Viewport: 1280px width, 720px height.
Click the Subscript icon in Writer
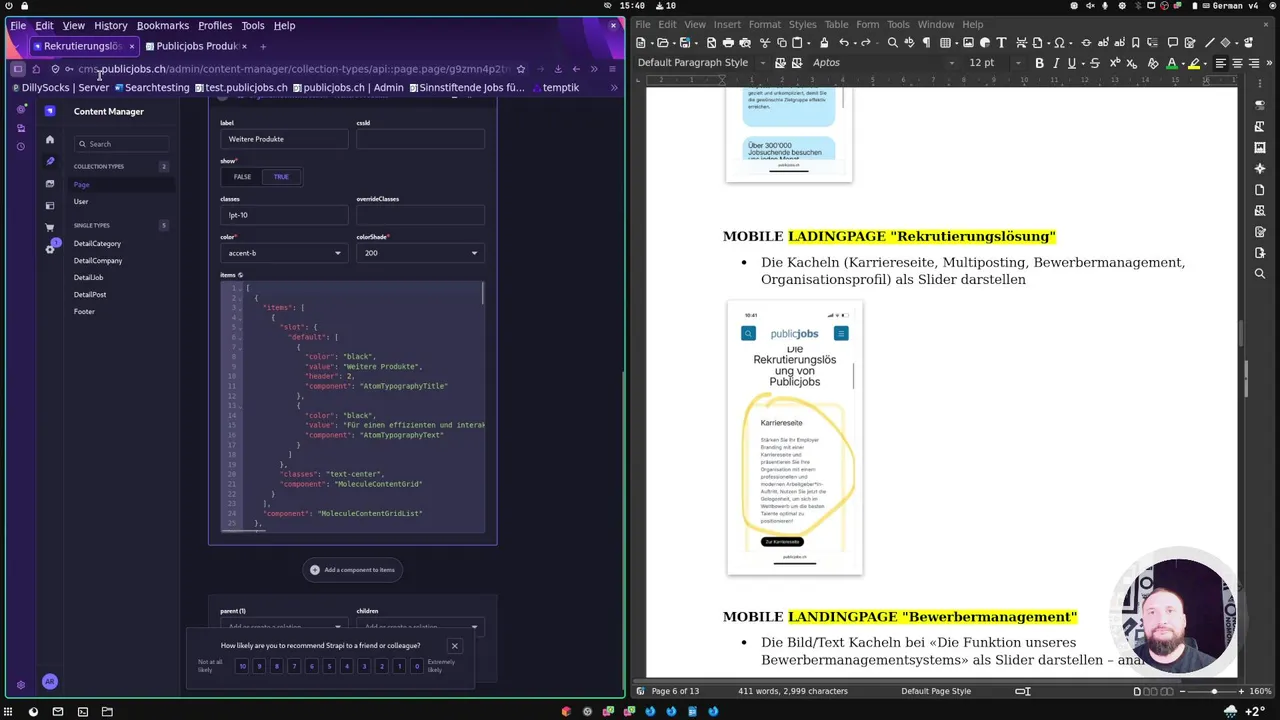point(1132,63)
